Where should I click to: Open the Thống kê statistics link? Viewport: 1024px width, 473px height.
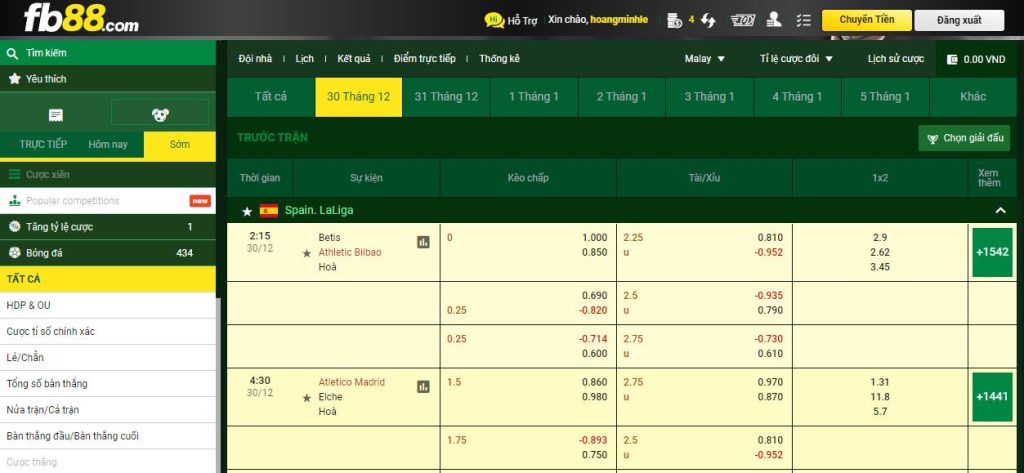click(500, 59)
